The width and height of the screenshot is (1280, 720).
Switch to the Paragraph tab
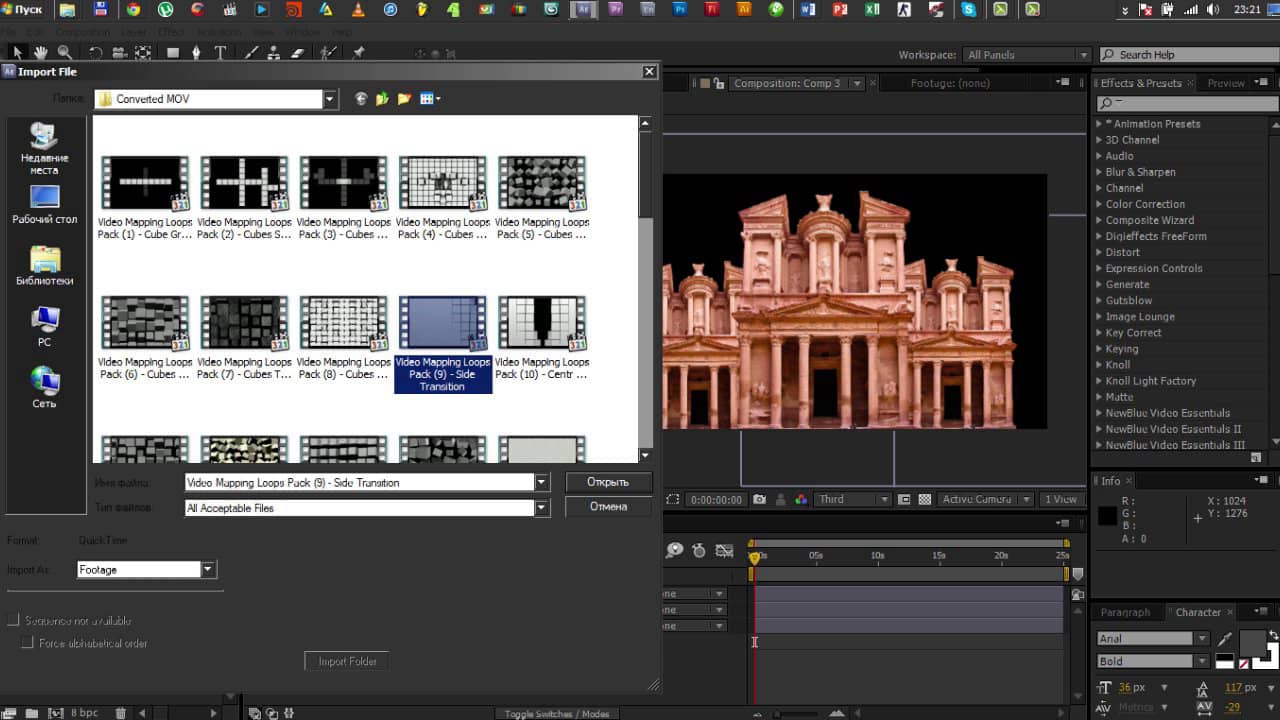[1125, 612]
